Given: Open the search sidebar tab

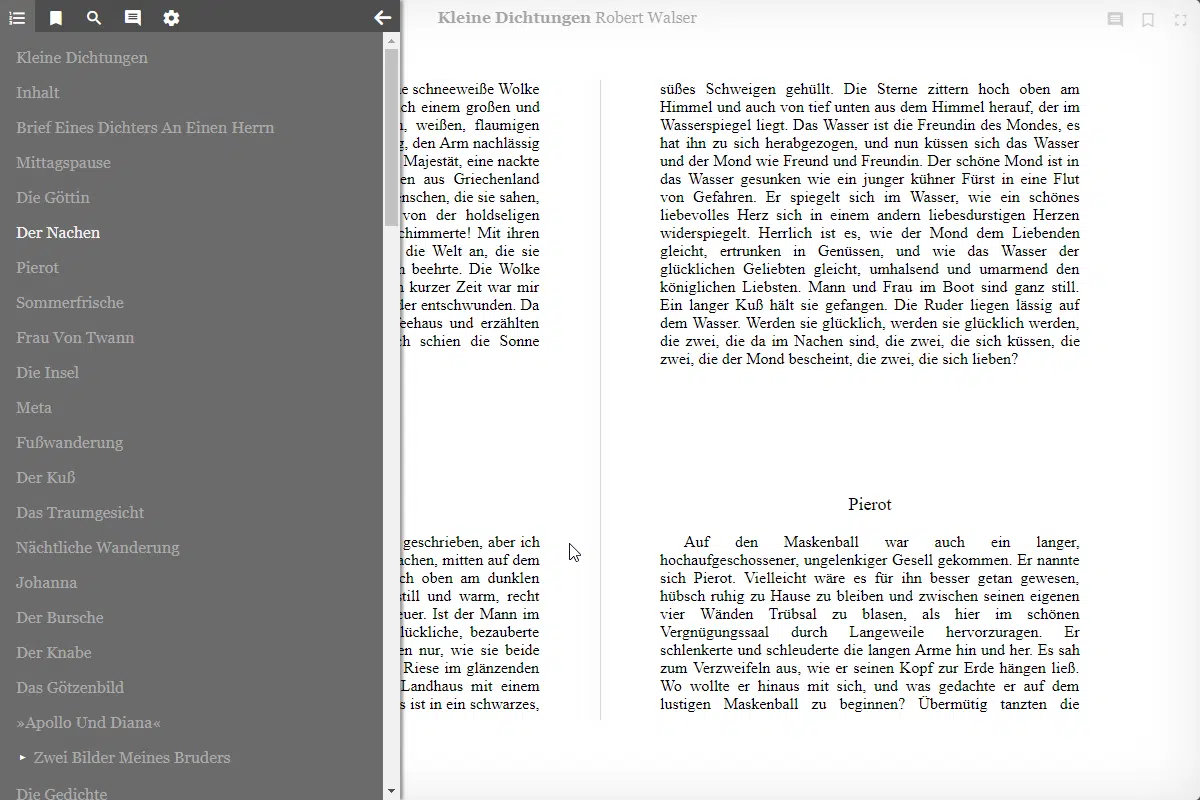Looking at the screenshot, I should tap(94, 17).
